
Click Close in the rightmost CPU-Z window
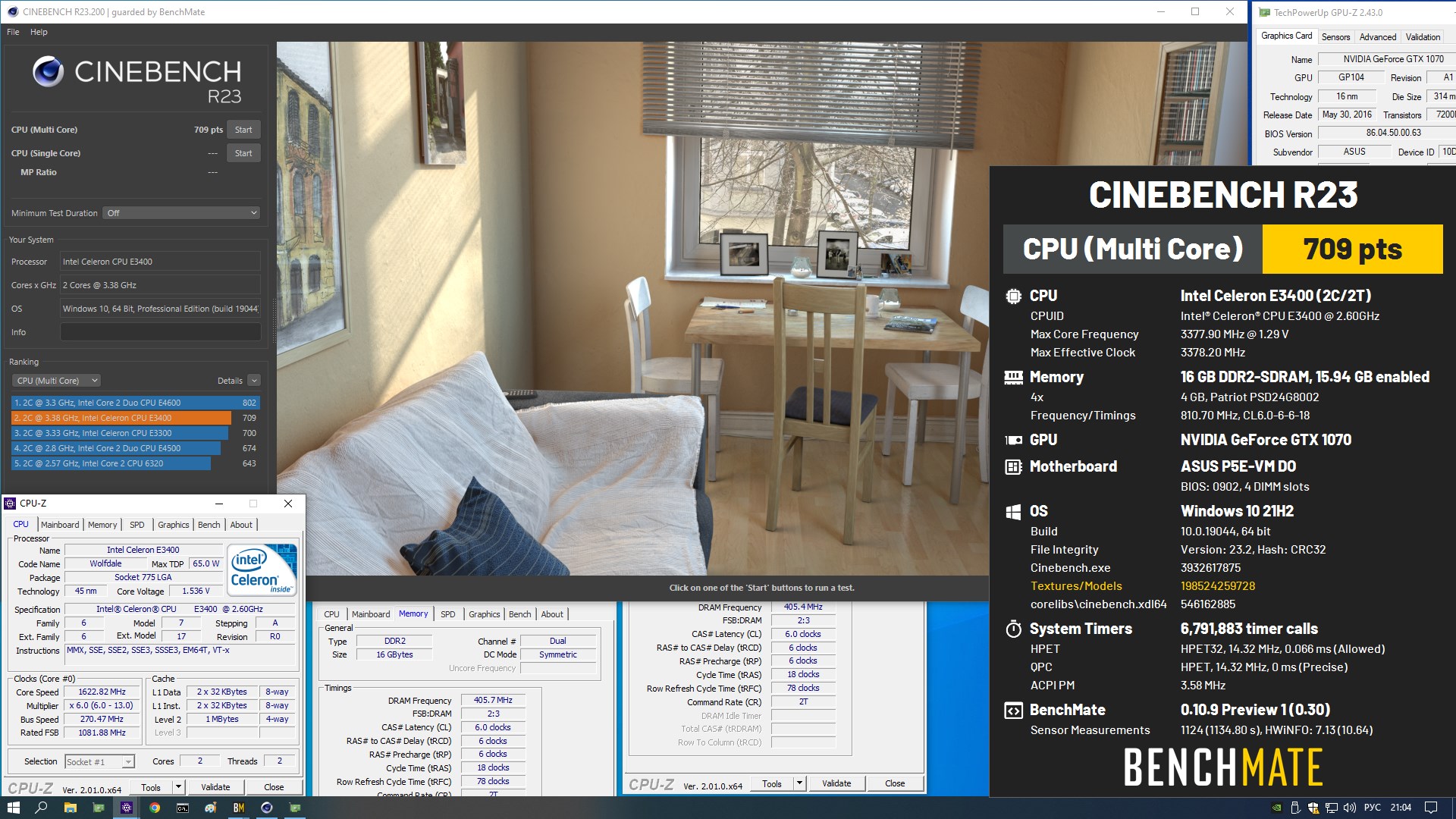(x=895, y=783)
